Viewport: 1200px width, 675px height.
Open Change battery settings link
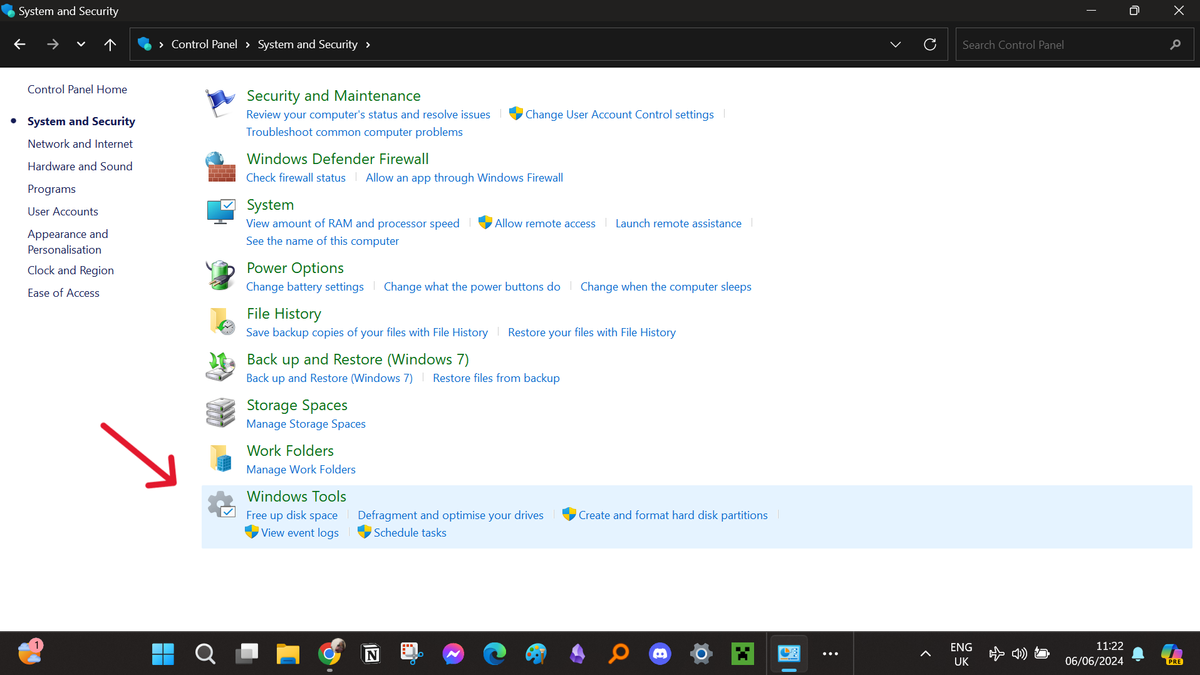(x=305, y=287)
